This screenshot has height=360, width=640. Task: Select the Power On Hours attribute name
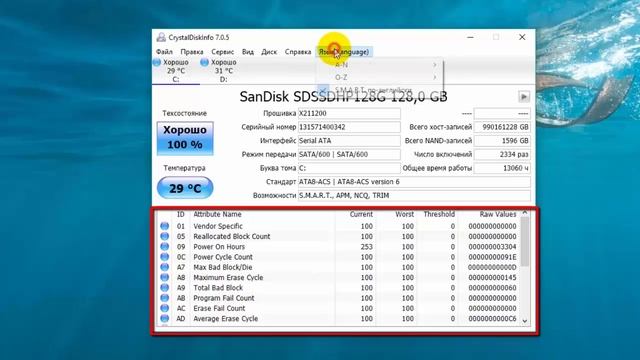(x=219, y=247)
